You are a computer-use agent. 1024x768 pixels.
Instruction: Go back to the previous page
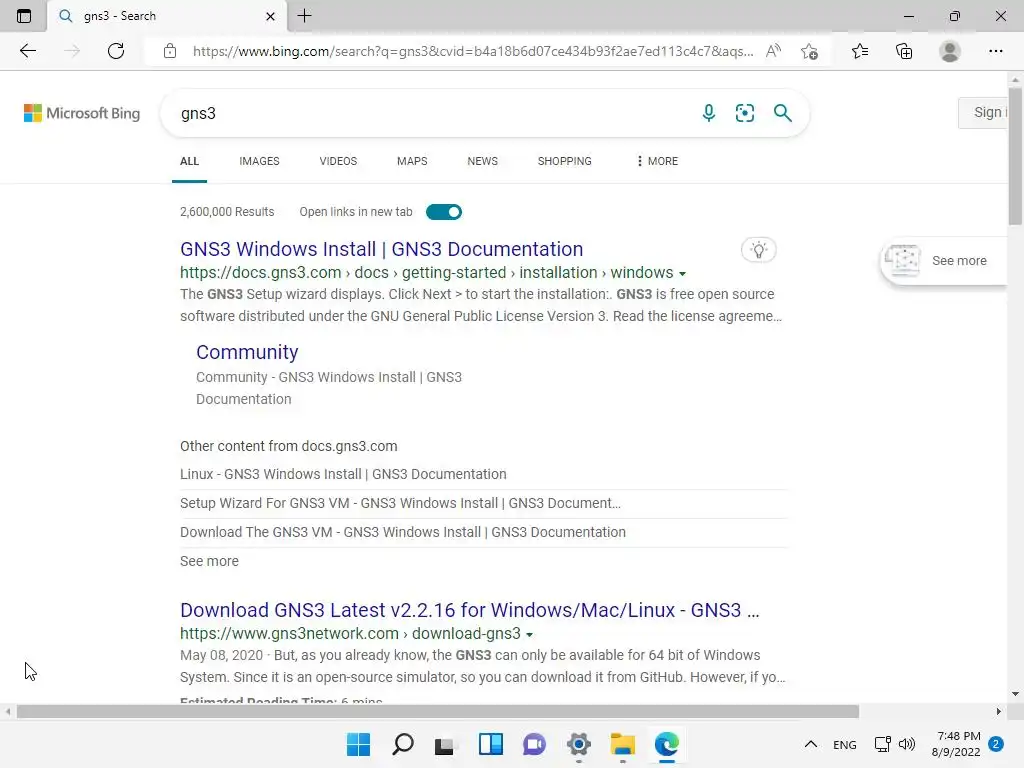click(27, 51)
